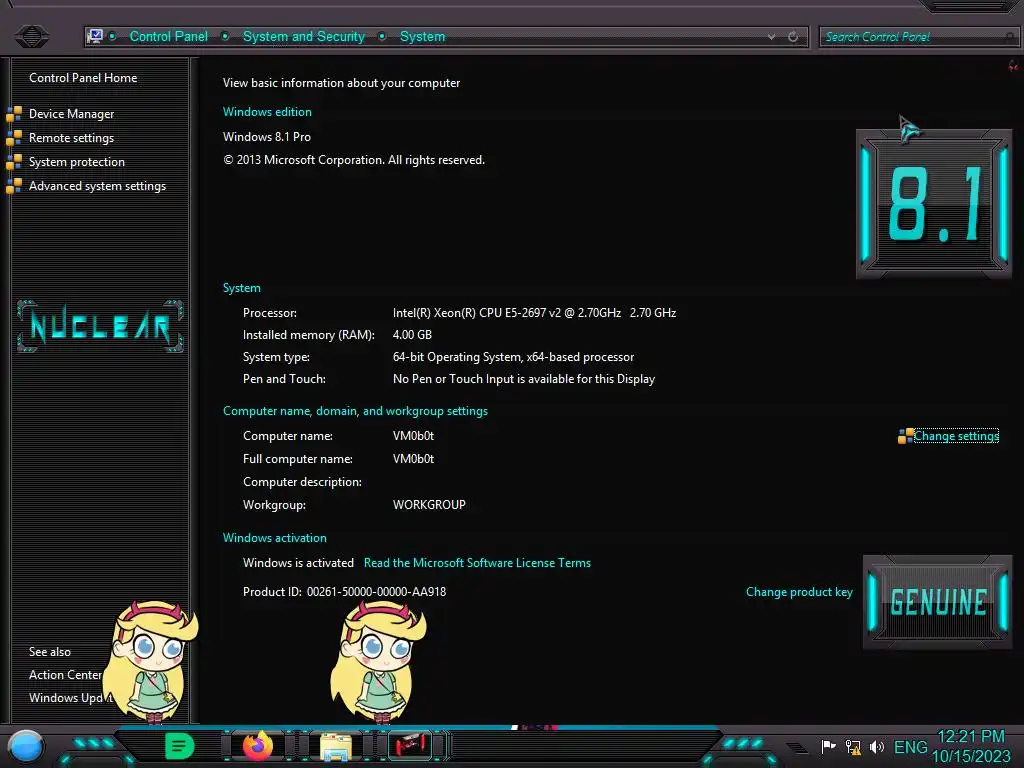The height and width of the screenshot is (768, 1024).
Task: Open Device Manager from the sidebar
Action: (x=71, y=114)
